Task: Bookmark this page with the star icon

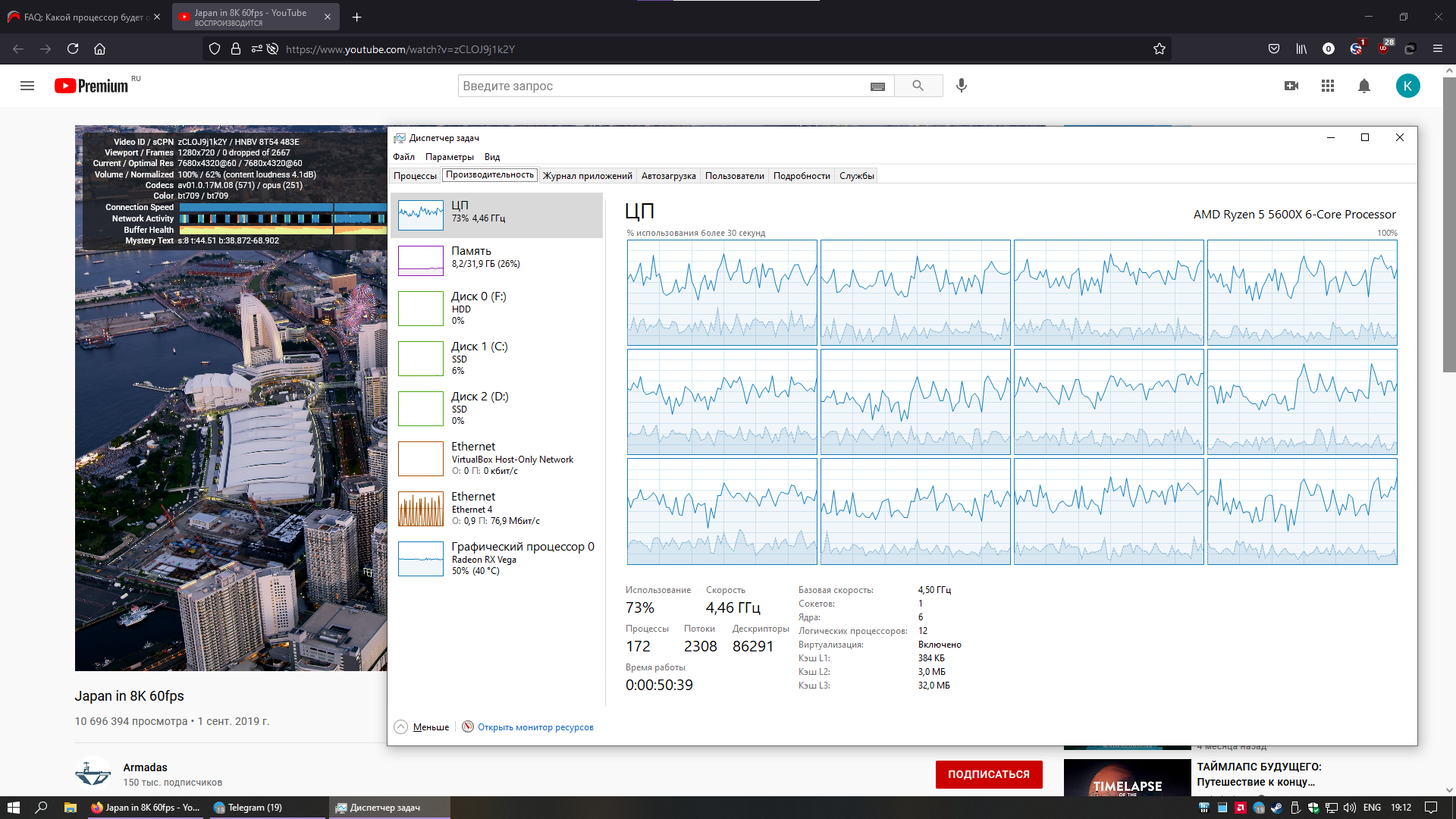Action: pos(1159,49)
